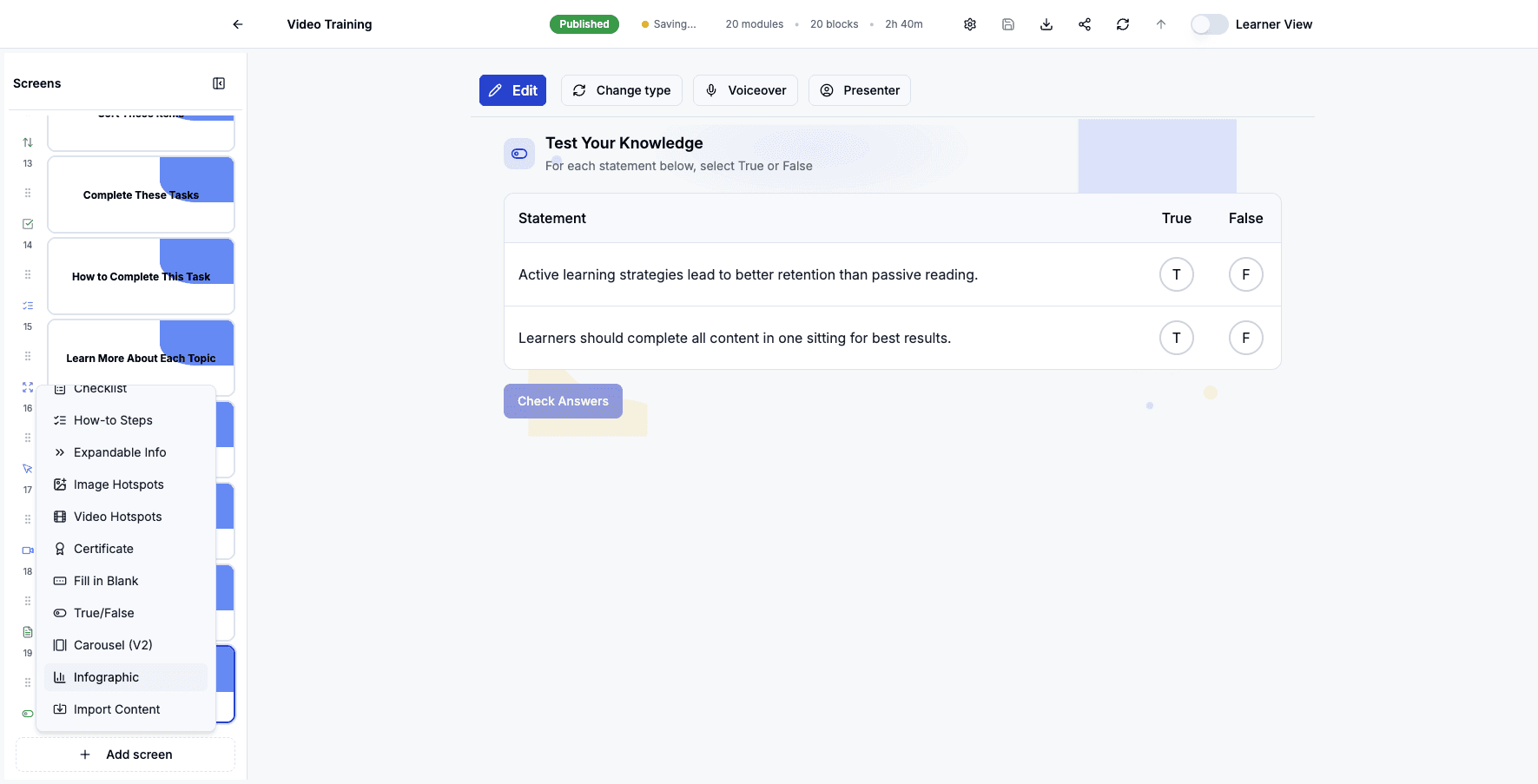
Task: Choose Infographic screen type
Action: [126, 677]
